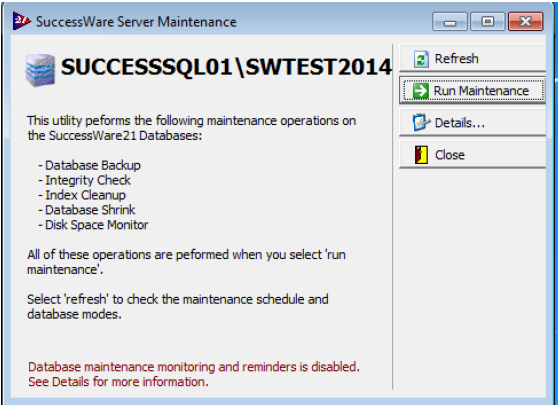Maximize the Server Maintenance window
558x406 pixels.
pyautogui.click(x=488, y=21)
